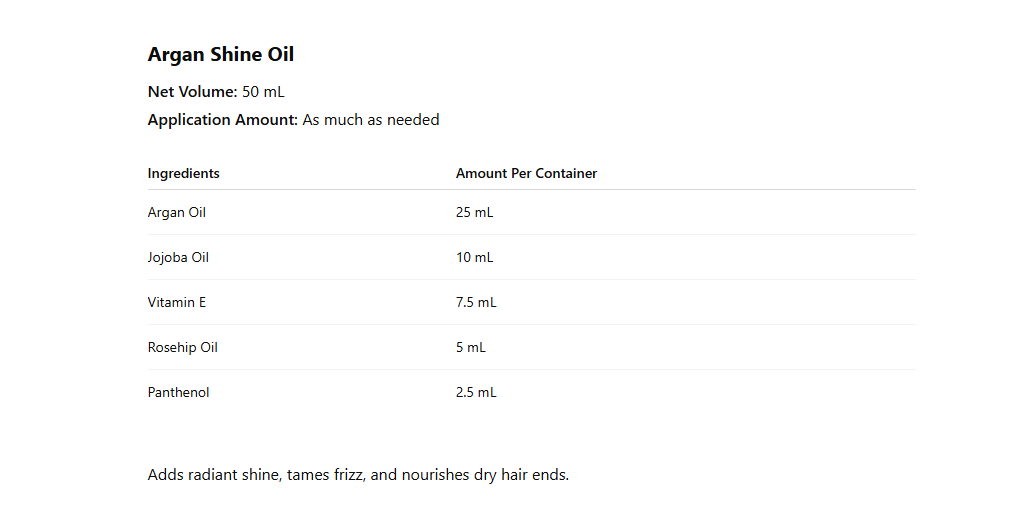This screenshot has width=1034, height=526.
Task: Select the Rosehip Oil ingredient cell
Action: (182, 347)
